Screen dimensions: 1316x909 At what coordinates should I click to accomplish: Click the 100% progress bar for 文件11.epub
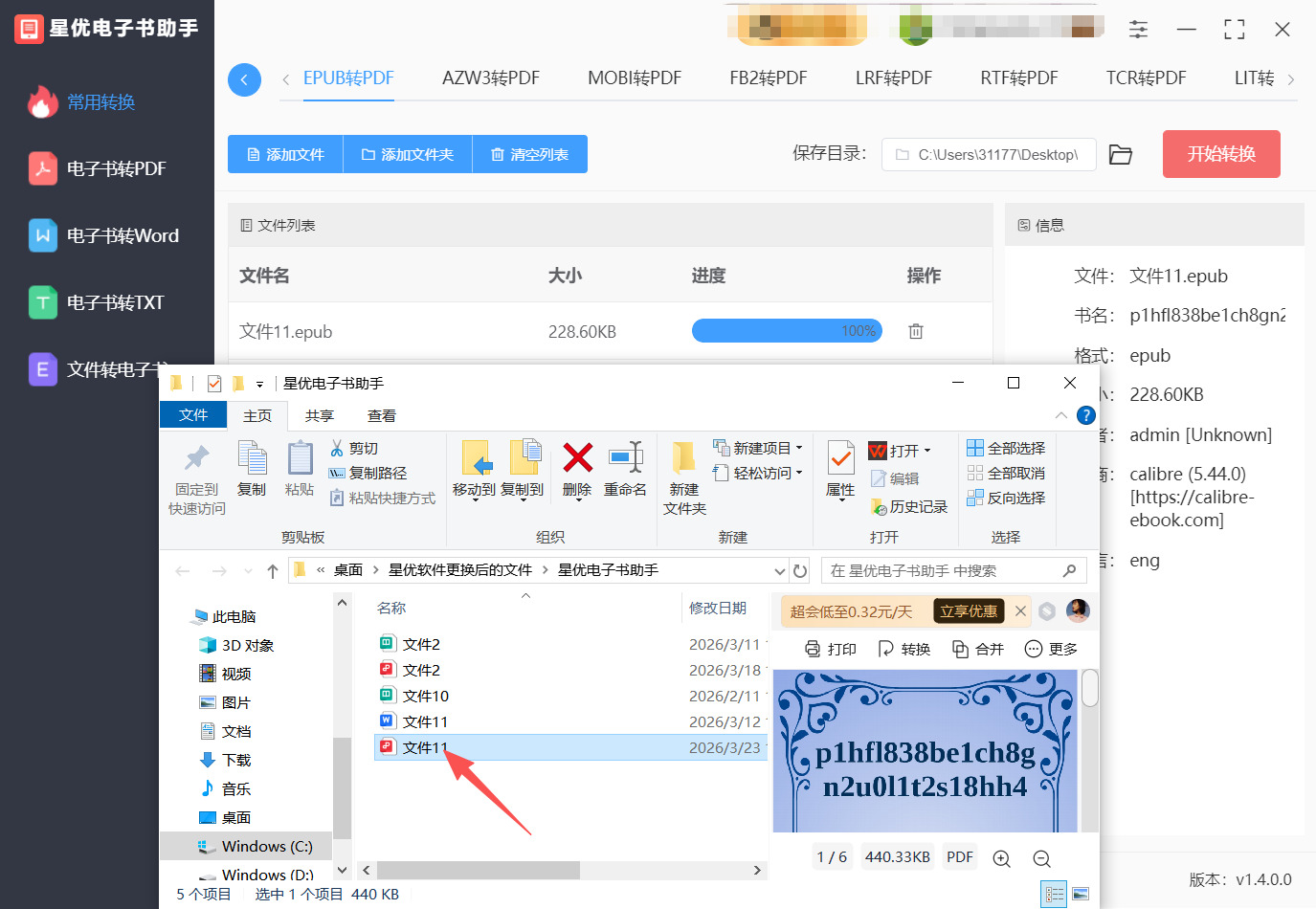click(787, 331)
